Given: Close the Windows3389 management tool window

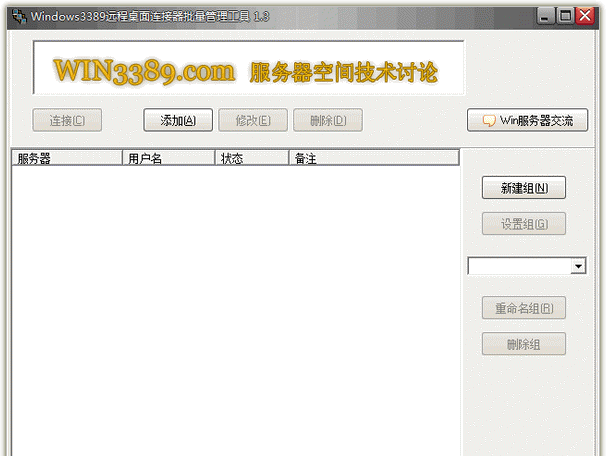Looking at the screenshot, I should pyautogui.click(x=587, y=16).
